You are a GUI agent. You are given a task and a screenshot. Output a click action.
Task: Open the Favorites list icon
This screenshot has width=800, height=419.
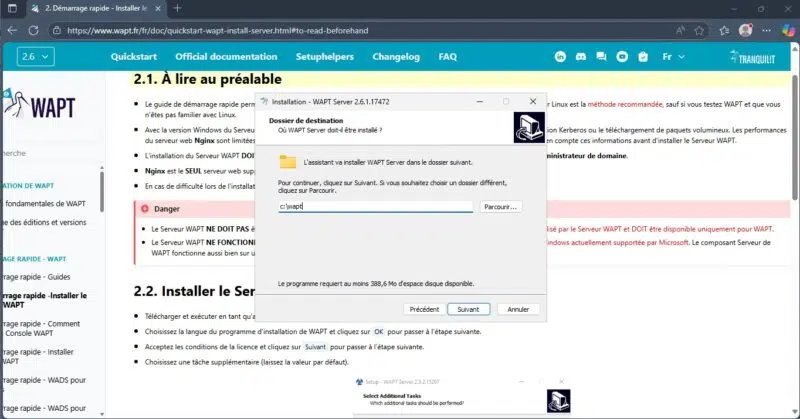click(724, 31)
